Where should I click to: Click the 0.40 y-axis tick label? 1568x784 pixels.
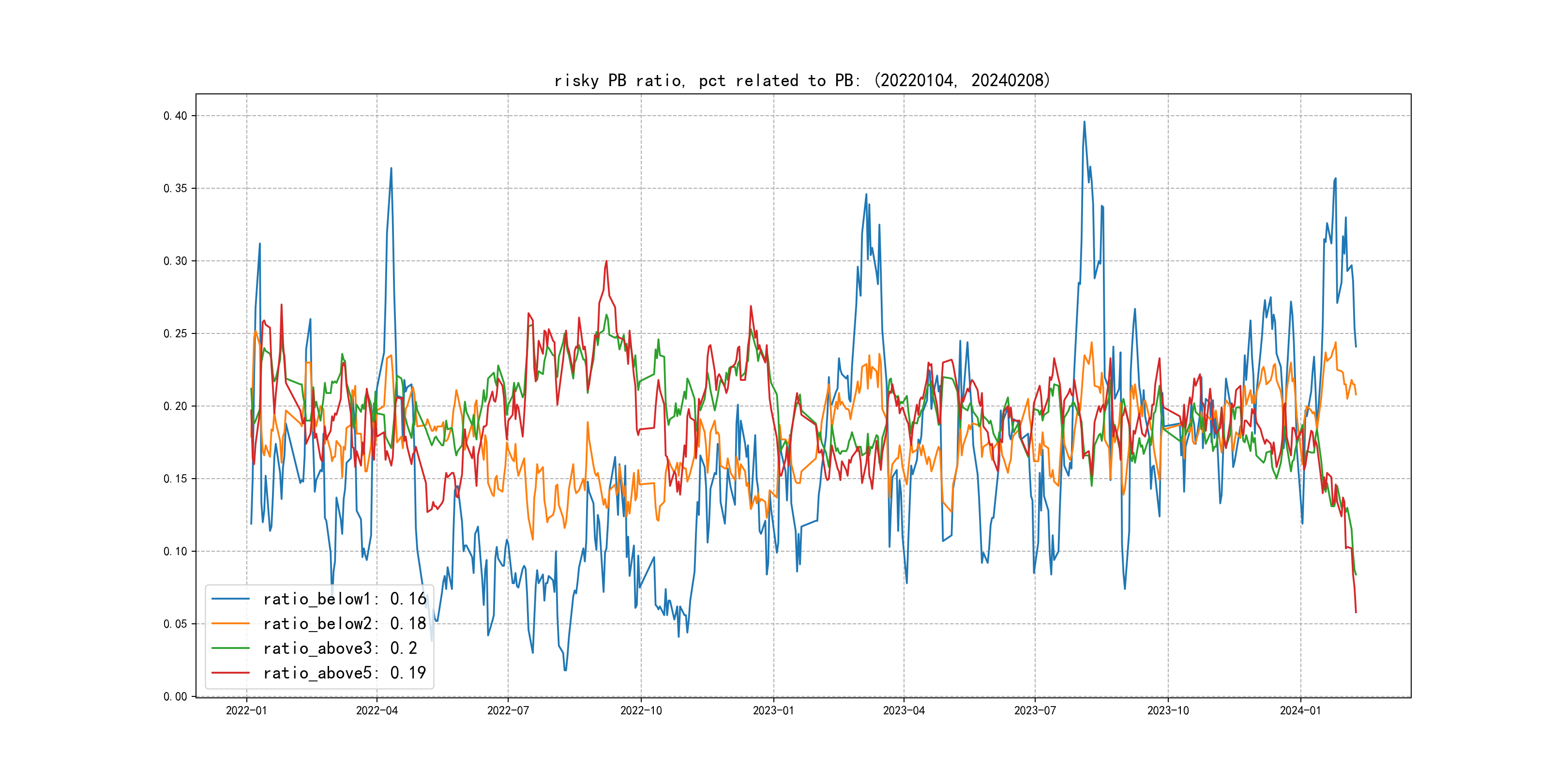click(175, 116)
